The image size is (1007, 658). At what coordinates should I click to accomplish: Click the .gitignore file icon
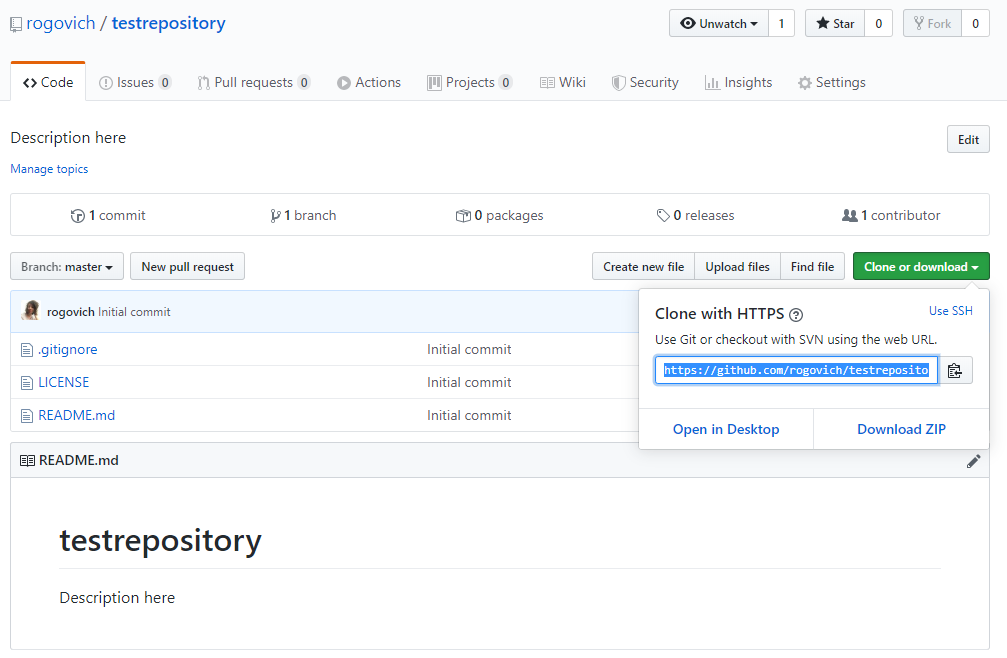pos(27,350)
